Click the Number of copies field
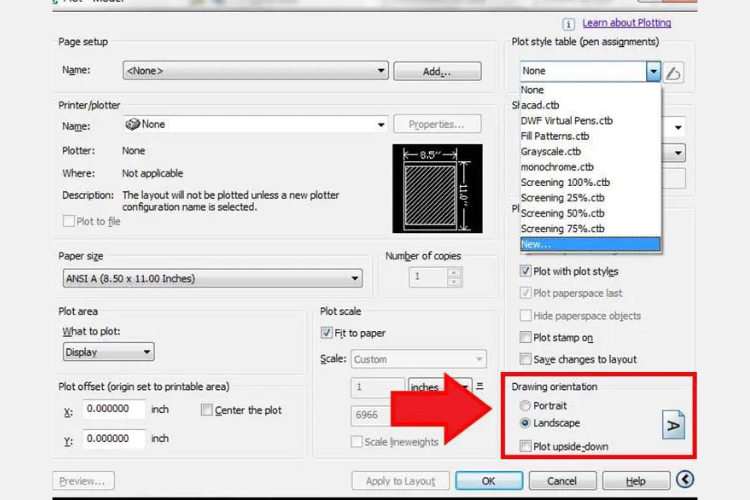This screenshot has height=500, width=750. tap(429, 277)
